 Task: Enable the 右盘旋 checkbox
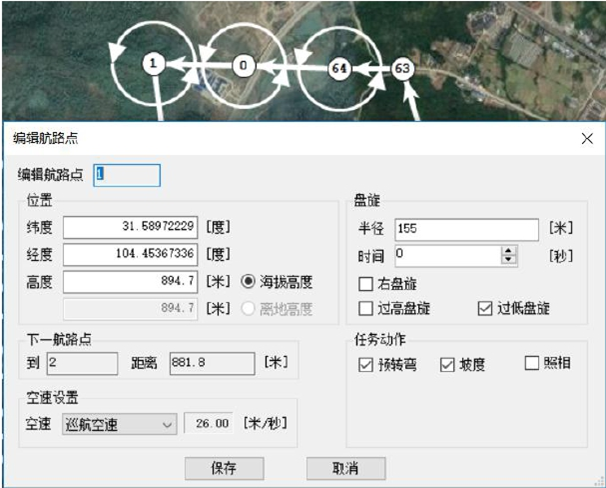[x=366, y=284]
